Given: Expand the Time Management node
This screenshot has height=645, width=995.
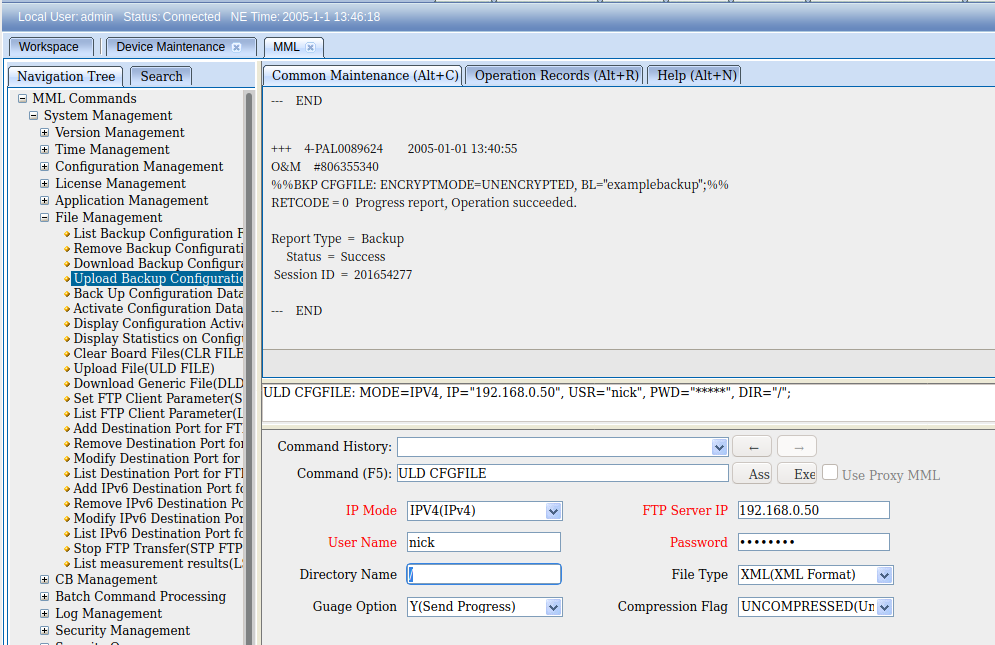Looking at the screenshot, I should [x=44, y=150].
